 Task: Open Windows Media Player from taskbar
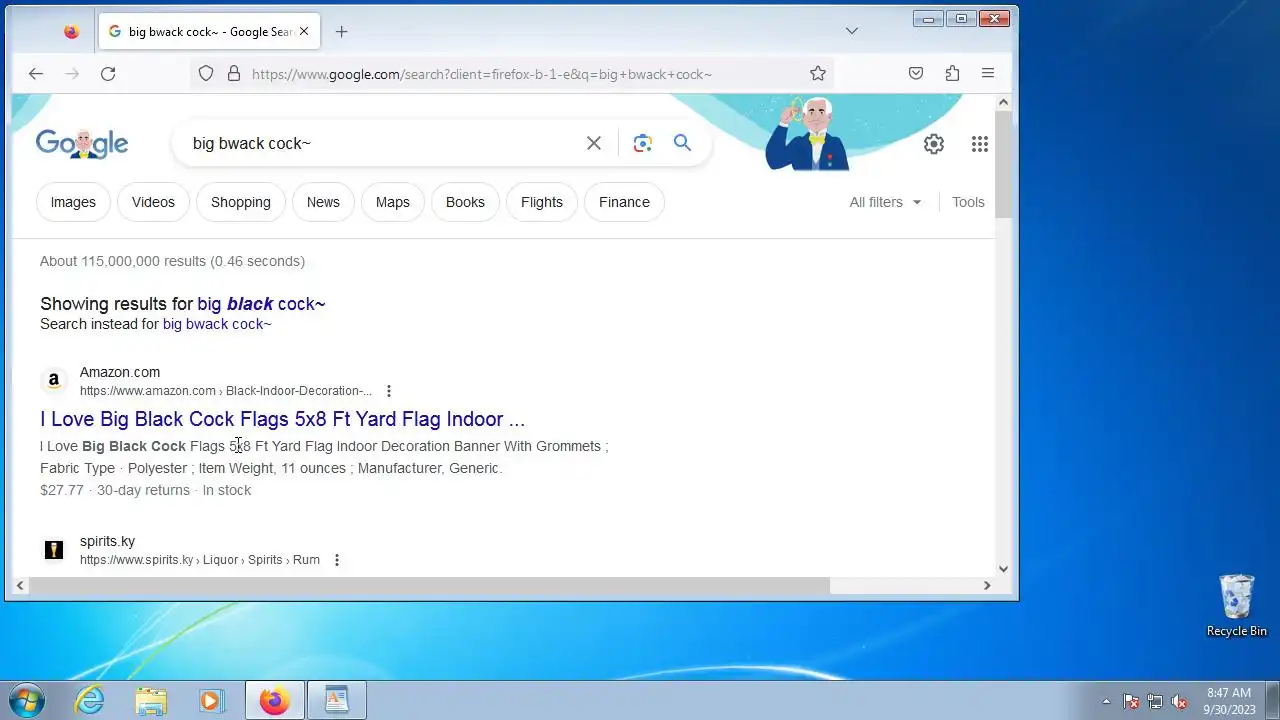coord(211,700)
